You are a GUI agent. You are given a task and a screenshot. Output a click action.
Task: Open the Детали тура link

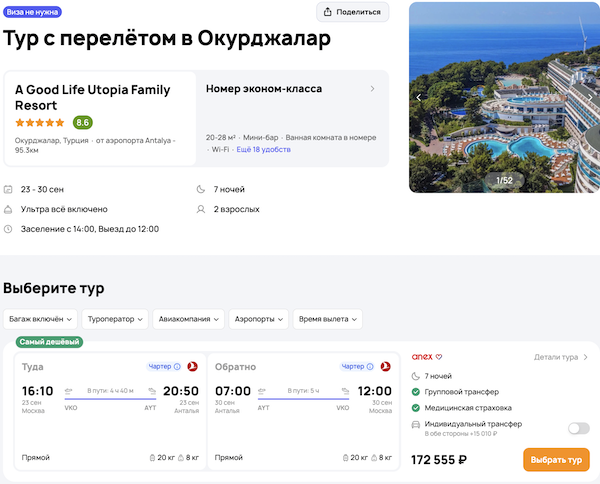coord(561,356)
